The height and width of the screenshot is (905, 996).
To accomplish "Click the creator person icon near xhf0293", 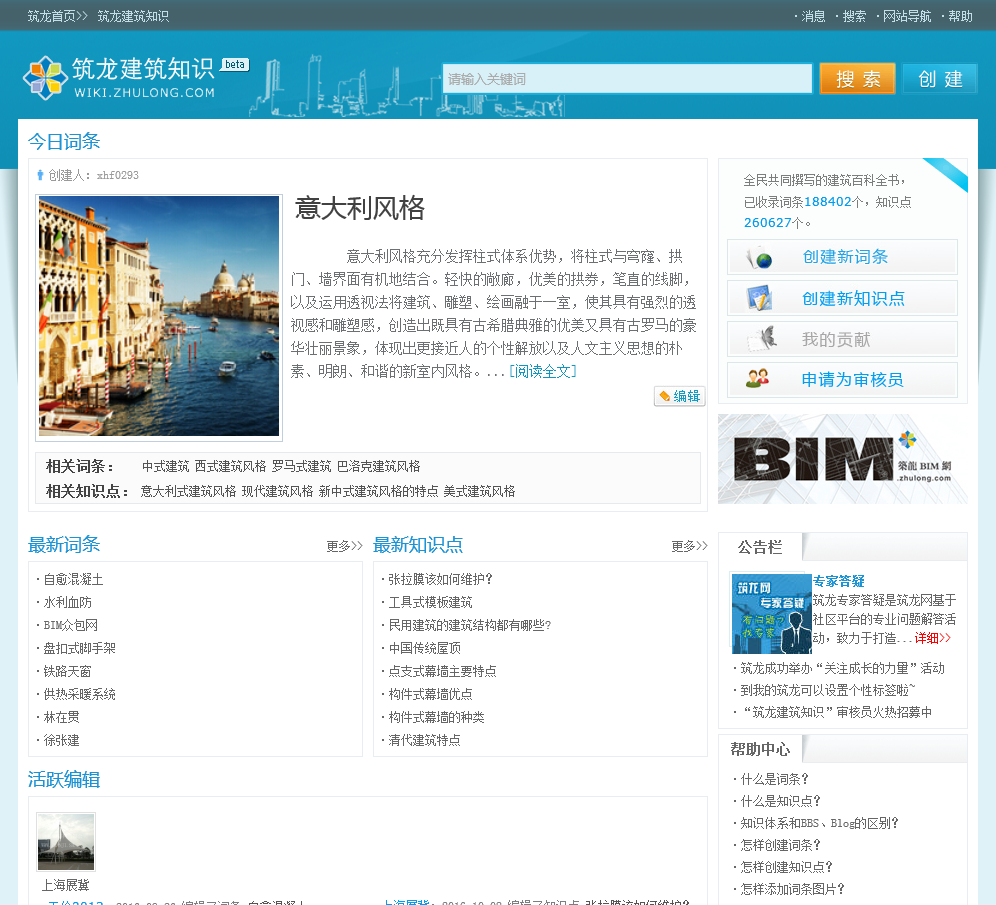I will [40, 175].
